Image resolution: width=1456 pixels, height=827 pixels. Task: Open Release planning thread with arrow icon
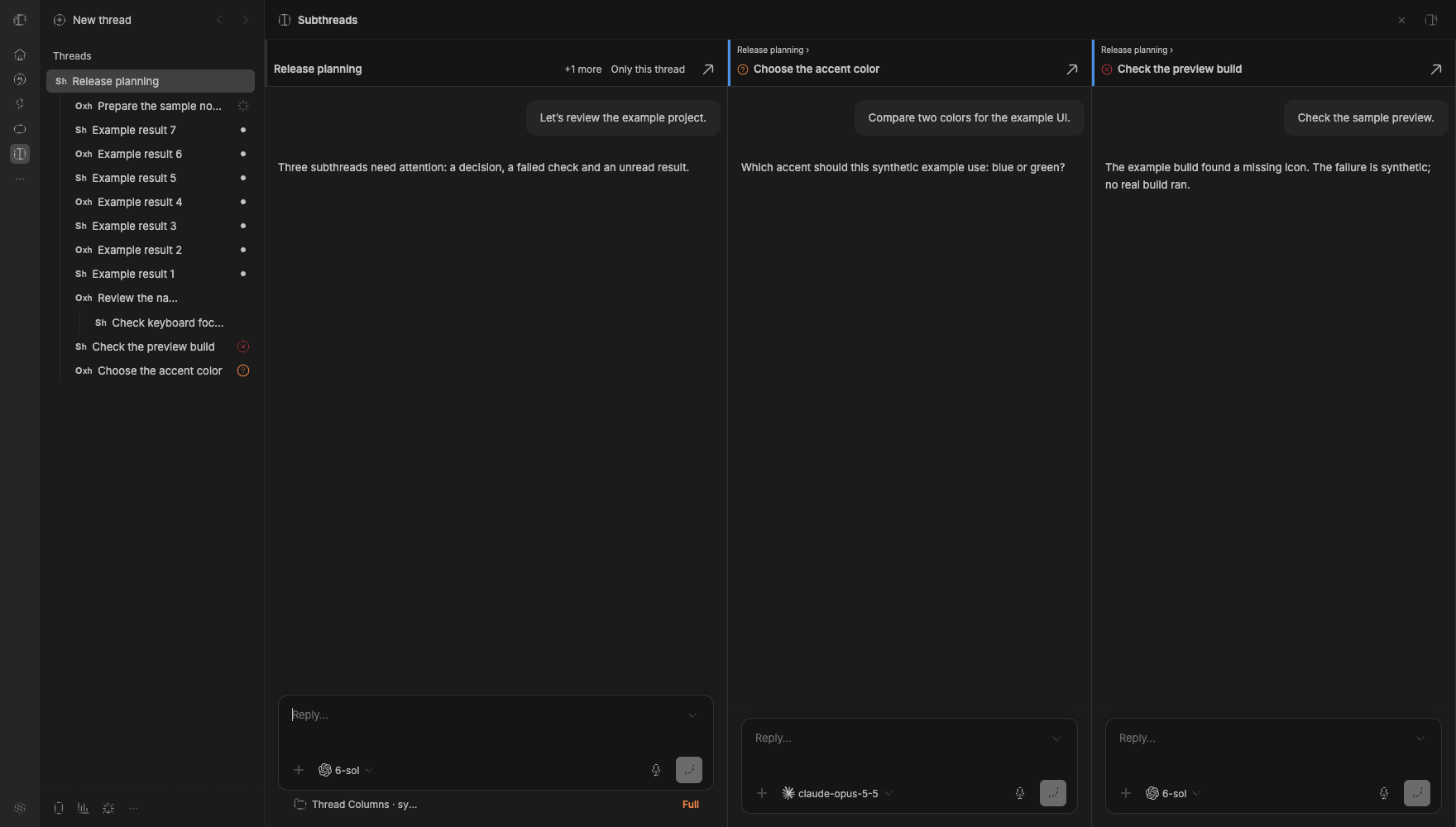[x=708, y=69]
